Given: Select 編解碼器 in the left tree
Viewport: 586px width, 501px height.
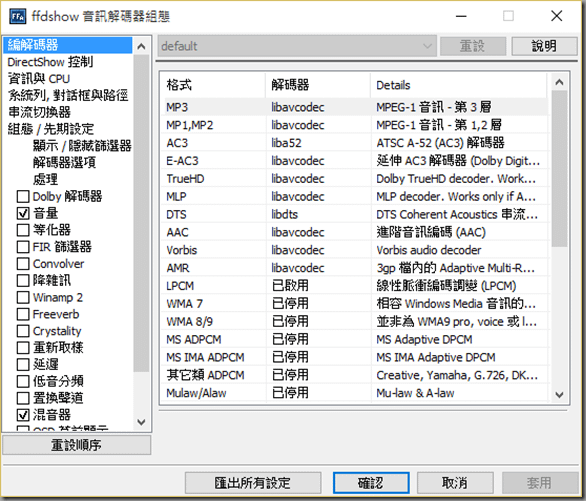Looking at the screenshot, I should pos(68,45).
